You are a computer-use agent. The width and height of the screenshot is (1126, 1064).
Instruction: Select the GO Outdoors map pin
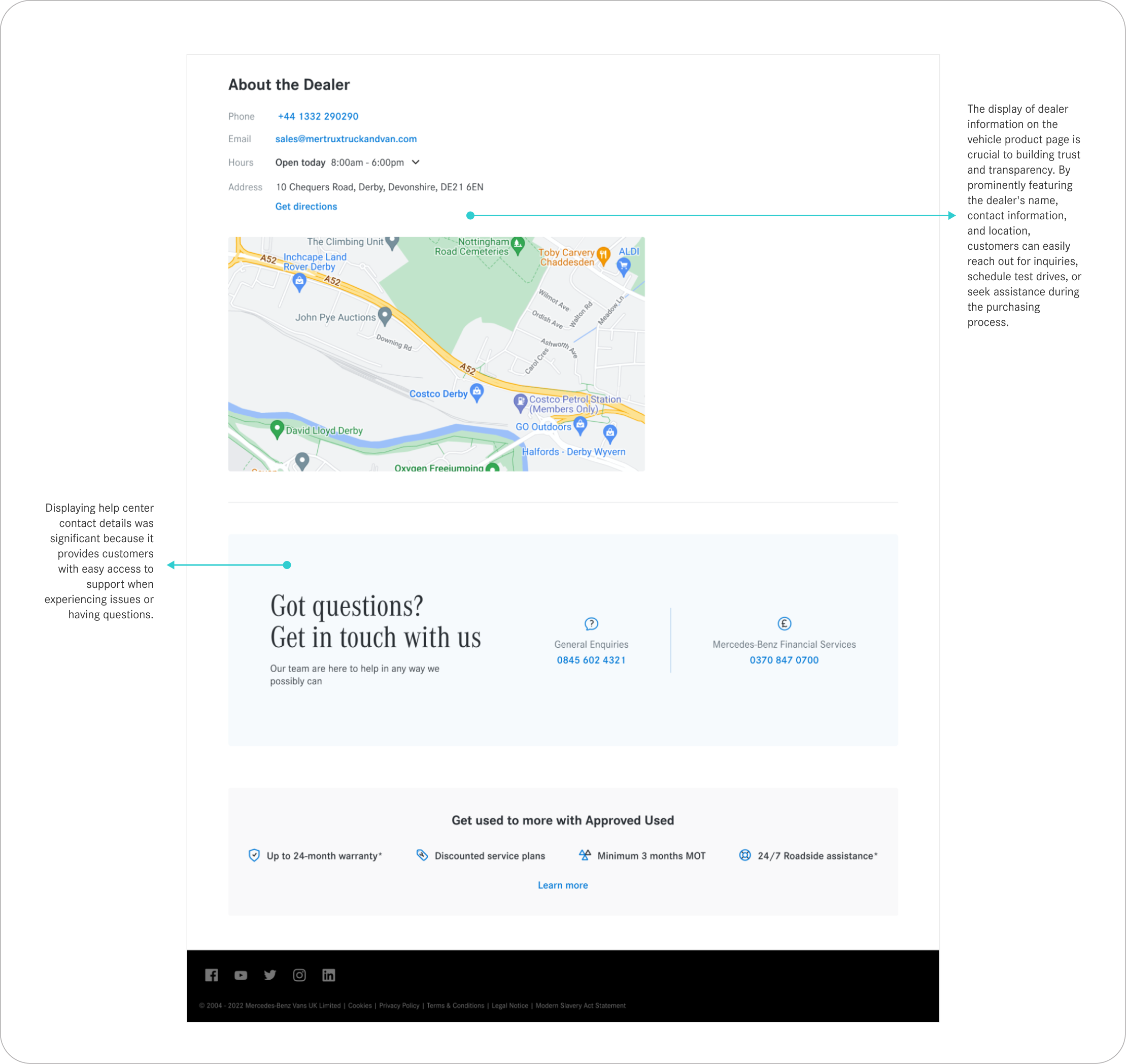pyautogui.click(x=580, y=425)
